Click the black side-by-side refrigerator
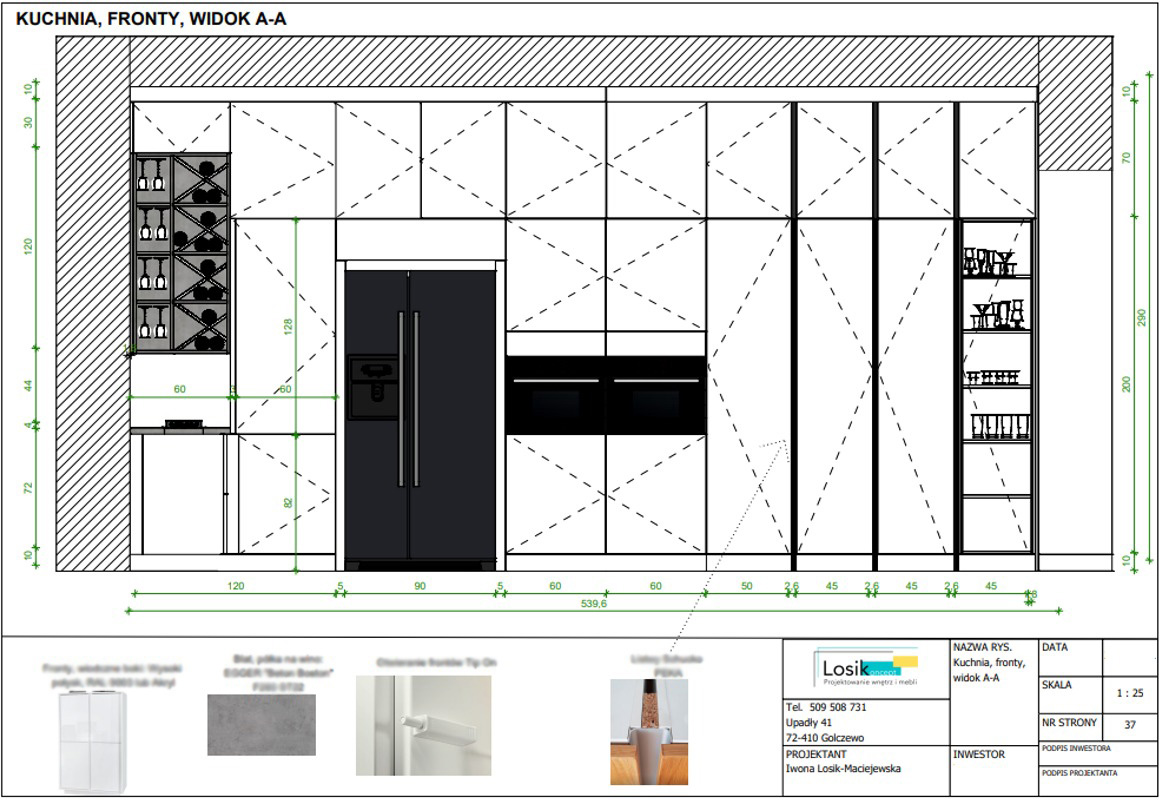 coord(420,415)
